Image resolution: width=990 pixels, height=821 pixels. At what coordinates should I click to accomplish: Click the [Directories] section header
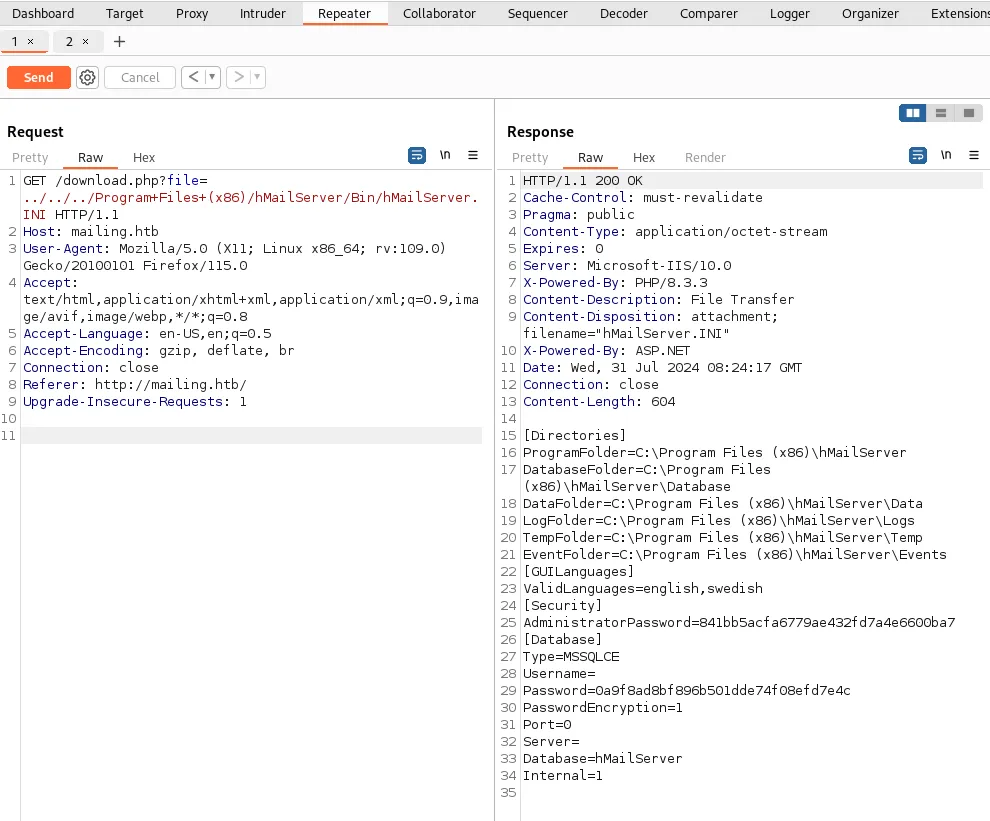click(574, 436)
